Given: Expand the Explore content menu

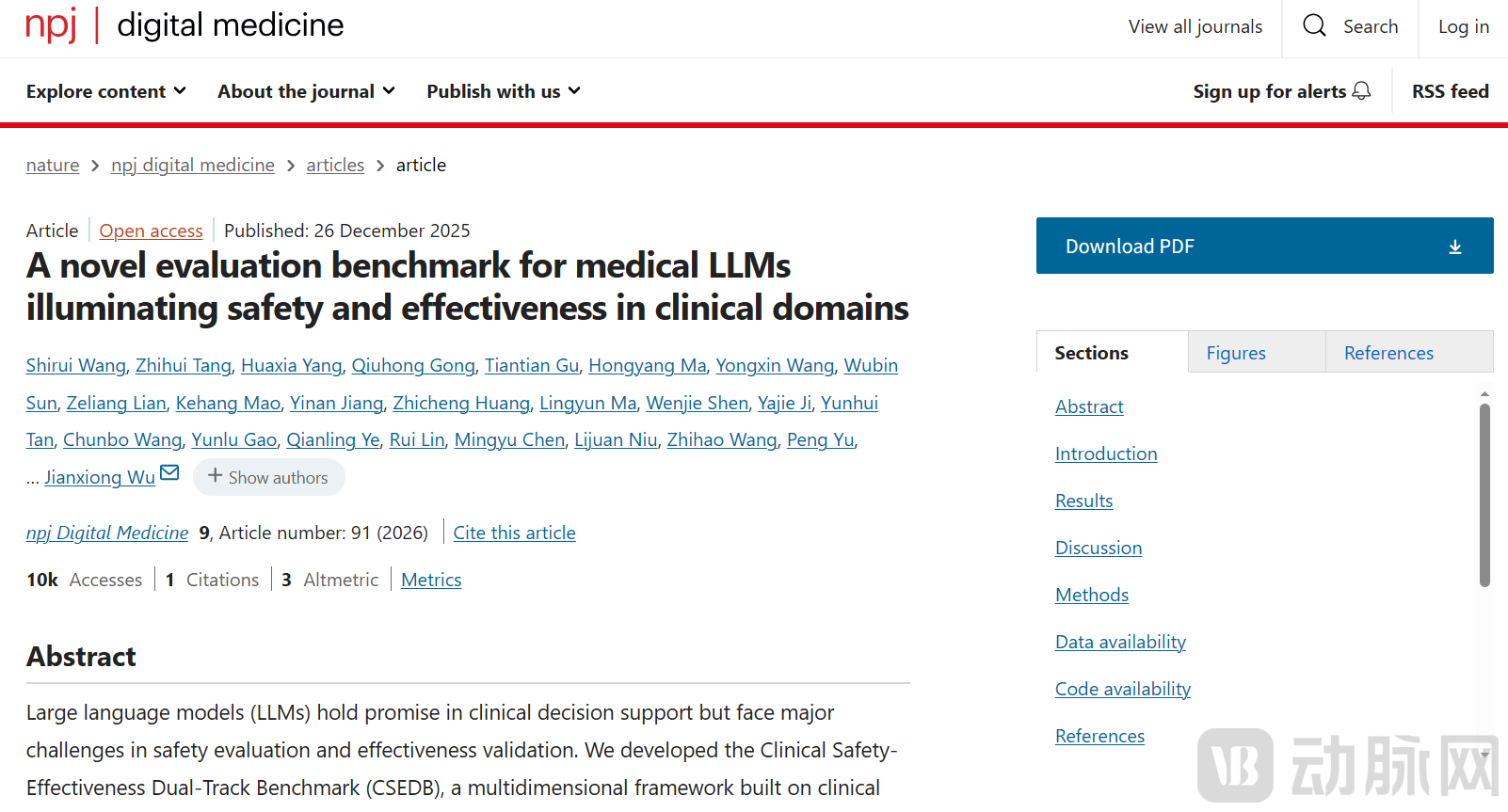Looking at the screenshot, I should (x=105, y=91).
